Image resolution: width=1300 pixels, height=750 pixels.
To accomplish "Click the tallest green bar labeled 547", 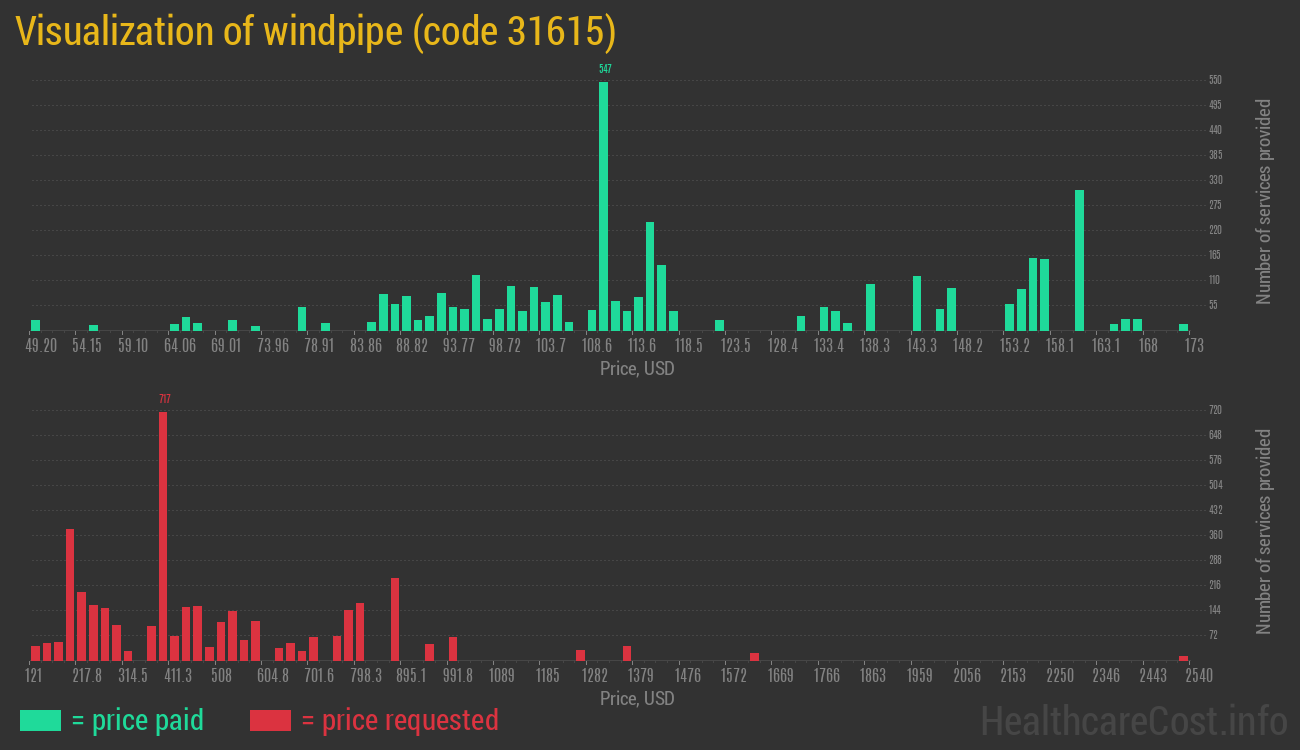I will coord(604,200).
